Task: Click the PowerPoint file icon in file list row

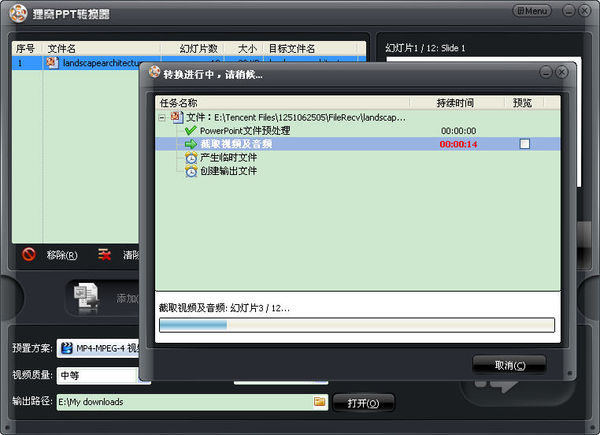Action: [52, 63]
